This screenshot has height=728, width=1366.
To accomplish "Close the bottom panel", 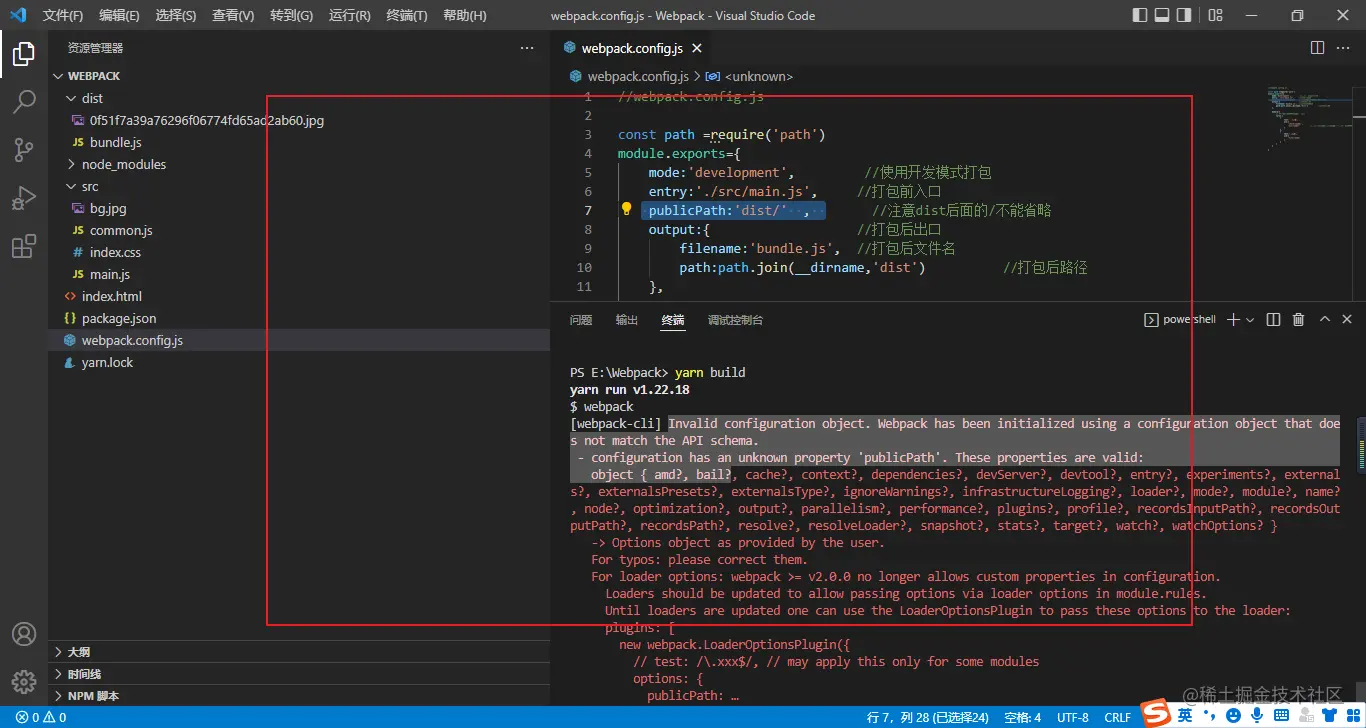I will point(1347,320).
